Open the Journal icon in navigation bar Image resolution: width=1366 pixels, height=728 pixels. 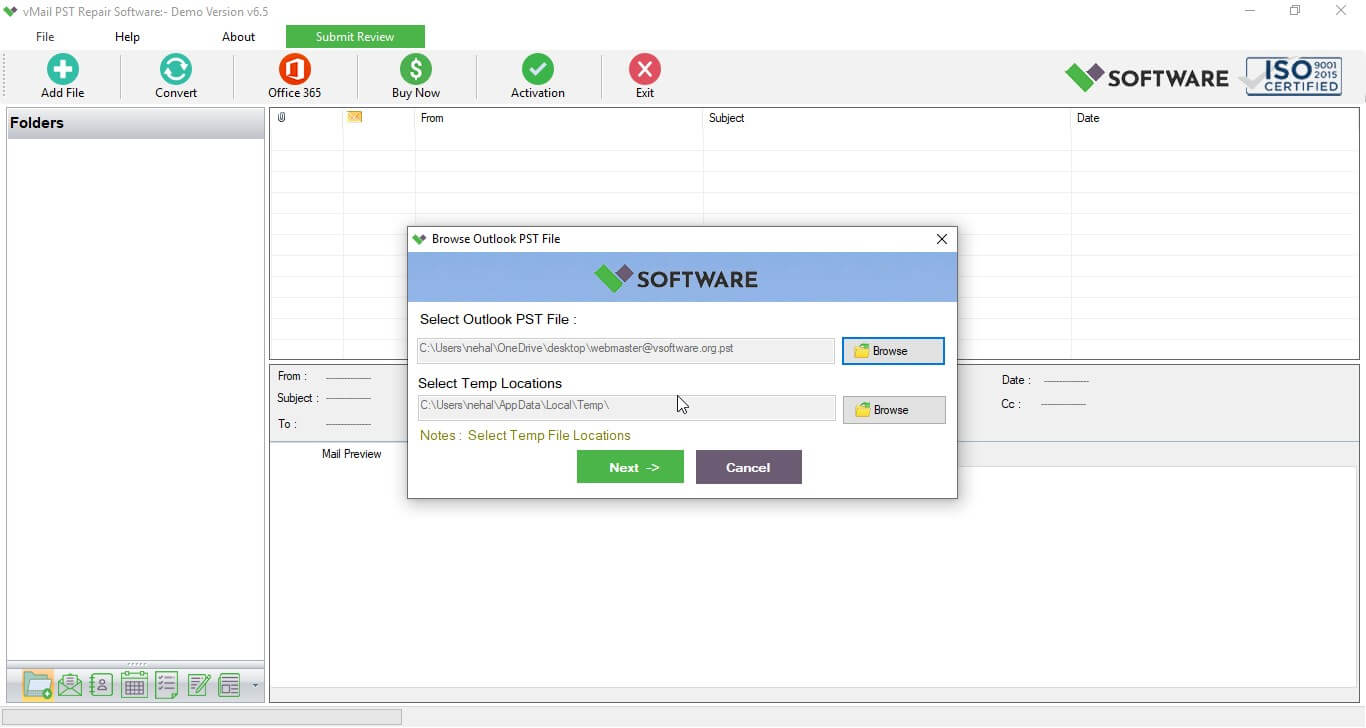pyautogui.click(x=230, y=685)
